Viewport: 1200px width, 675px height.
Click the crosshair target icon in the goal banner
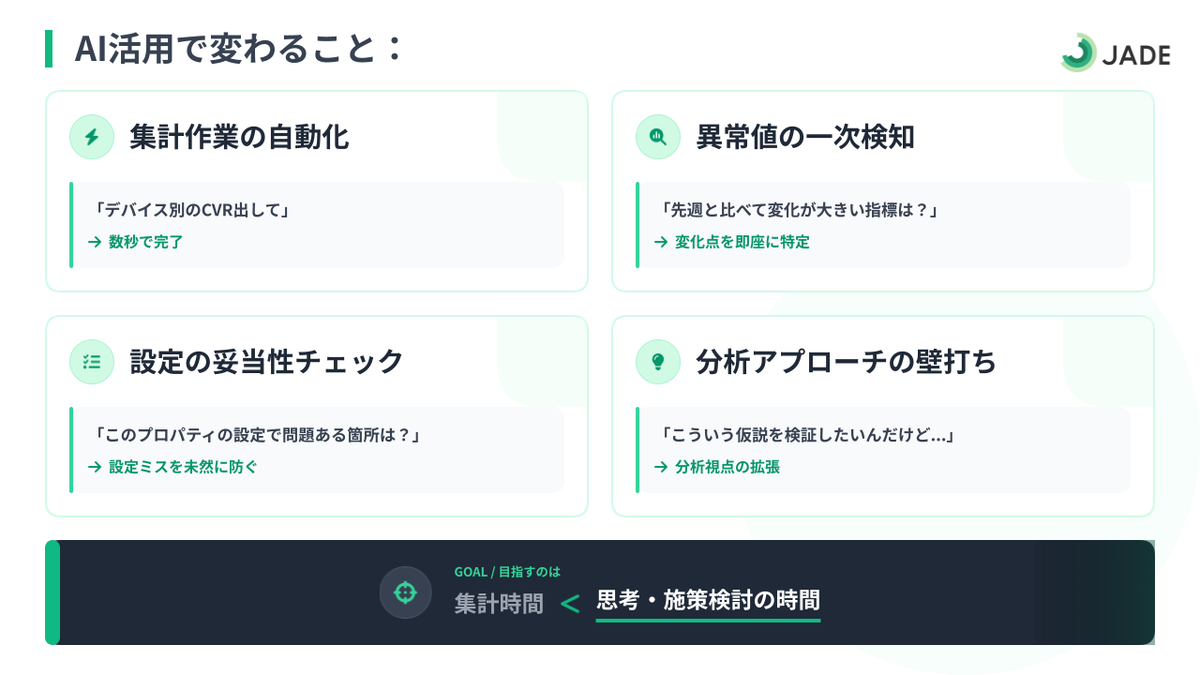click(x=405, y=592)
